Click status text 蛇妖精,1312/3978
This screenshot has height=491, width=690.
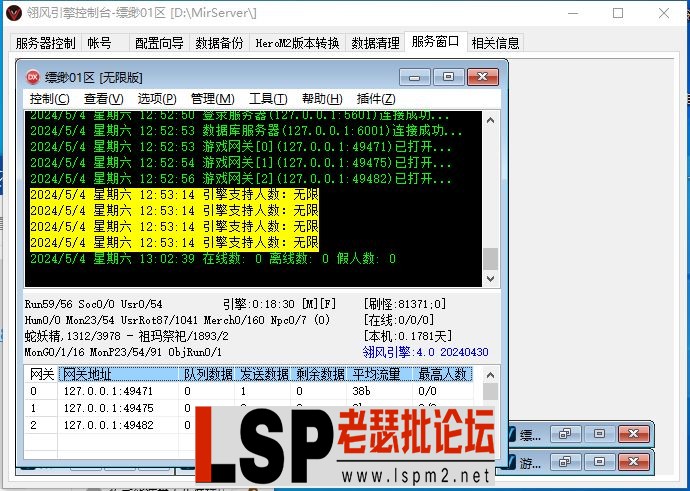pos(73,336)
